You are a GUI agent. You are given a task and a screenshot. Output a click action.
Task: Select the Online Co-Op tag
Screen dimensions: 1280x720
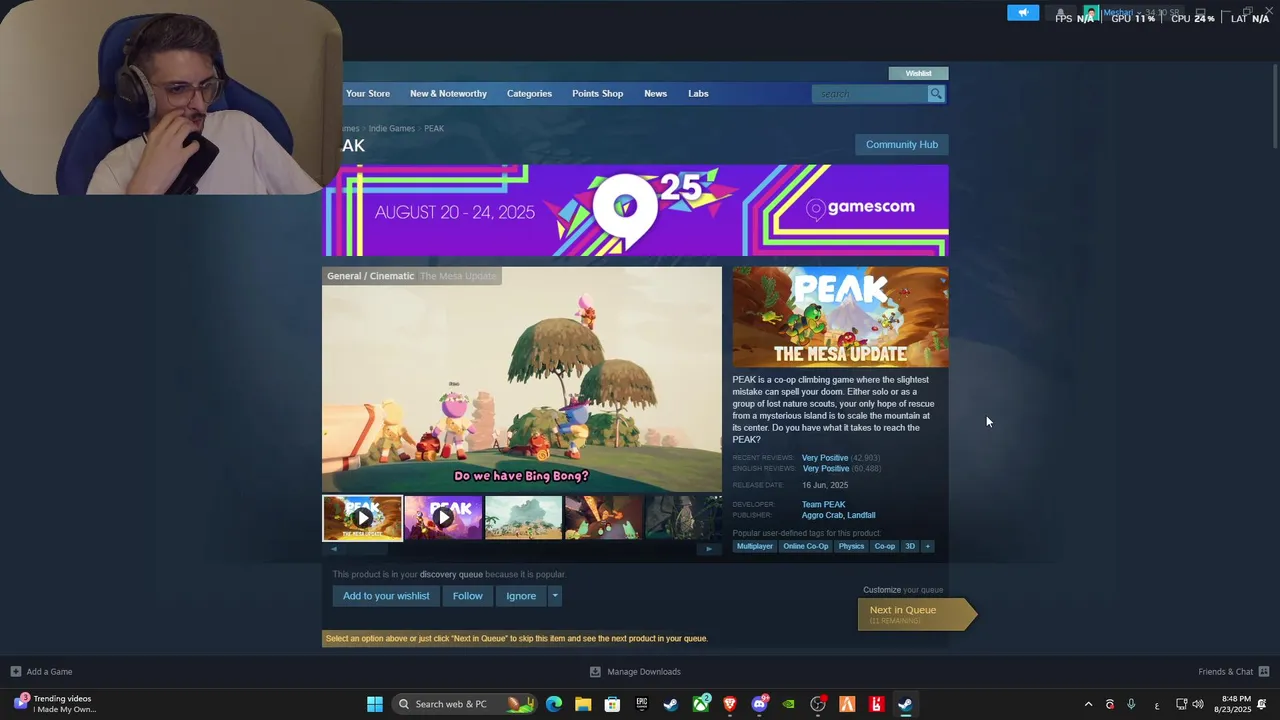[x=806, y=546]
